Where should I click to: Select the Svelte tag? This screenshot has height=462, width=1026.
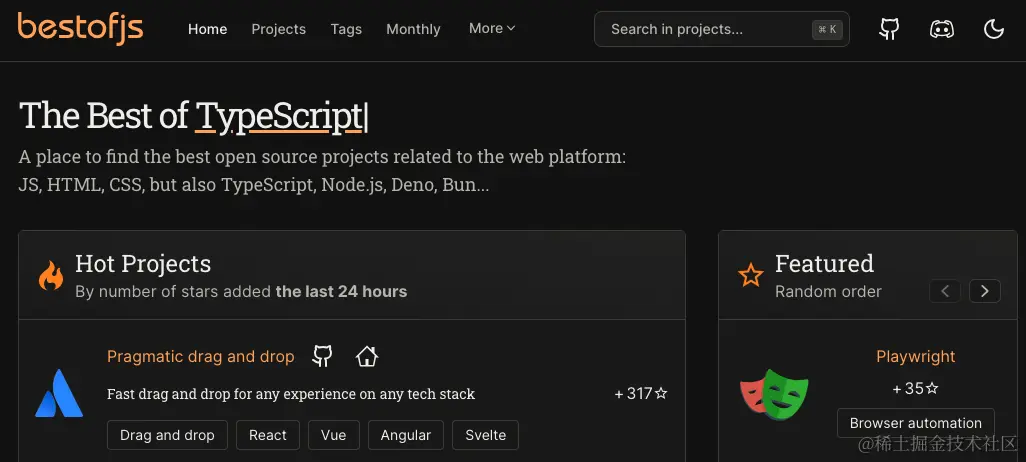click(x=486, y=435)
